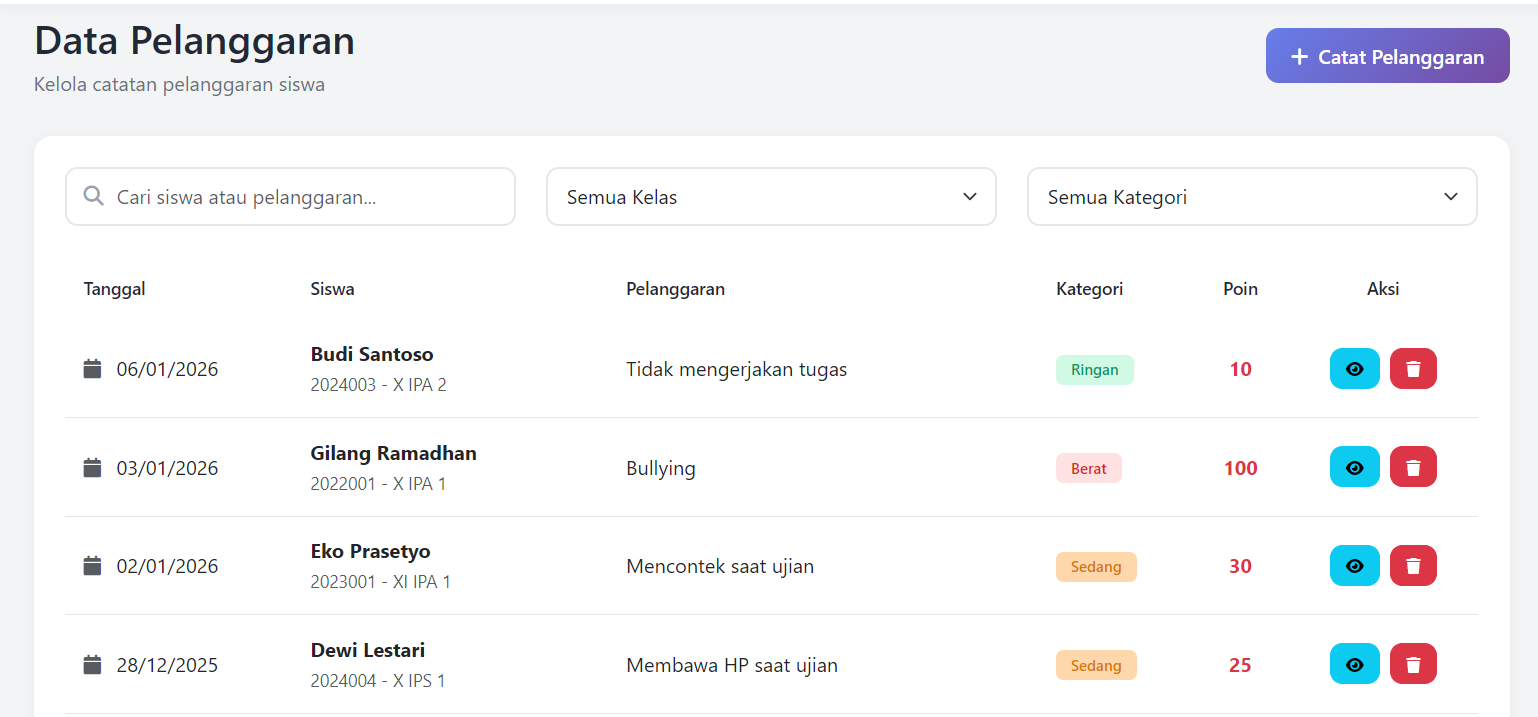
Task: Open the Semua Kategori dropdown
Action: click(1252, 197)
